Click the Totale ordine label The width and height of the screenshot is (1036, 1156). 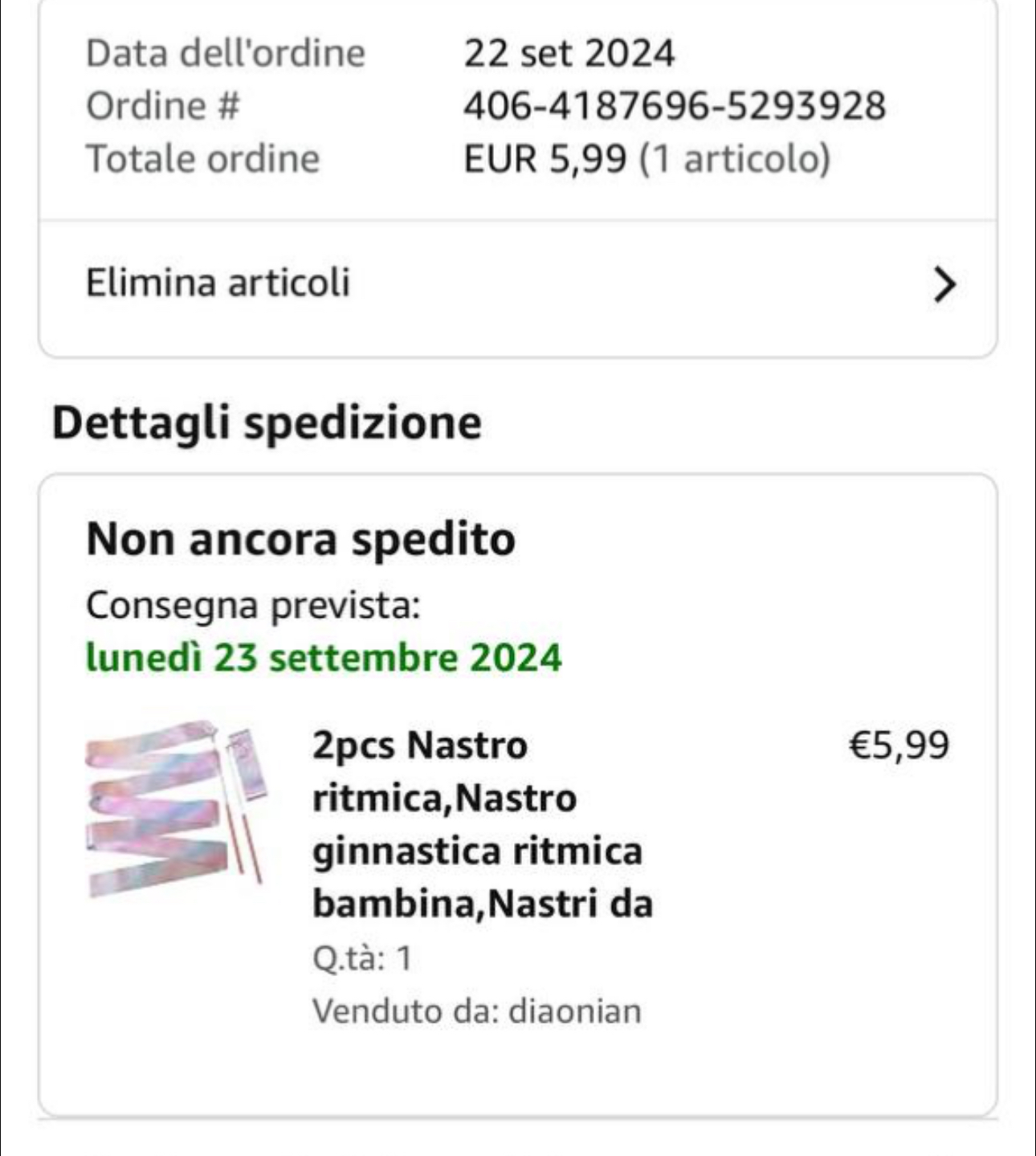[x=202, y=158]
